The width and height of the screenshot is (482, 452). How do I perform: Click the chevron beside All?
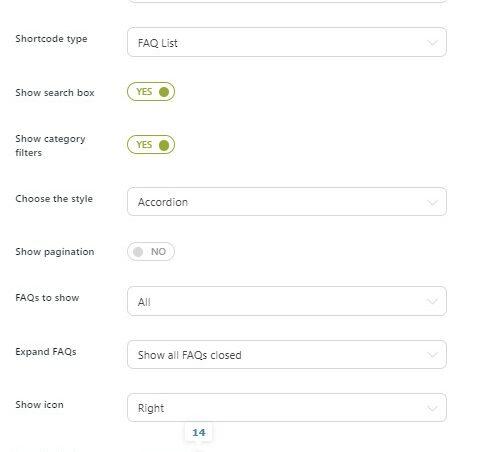pos(432,301)
